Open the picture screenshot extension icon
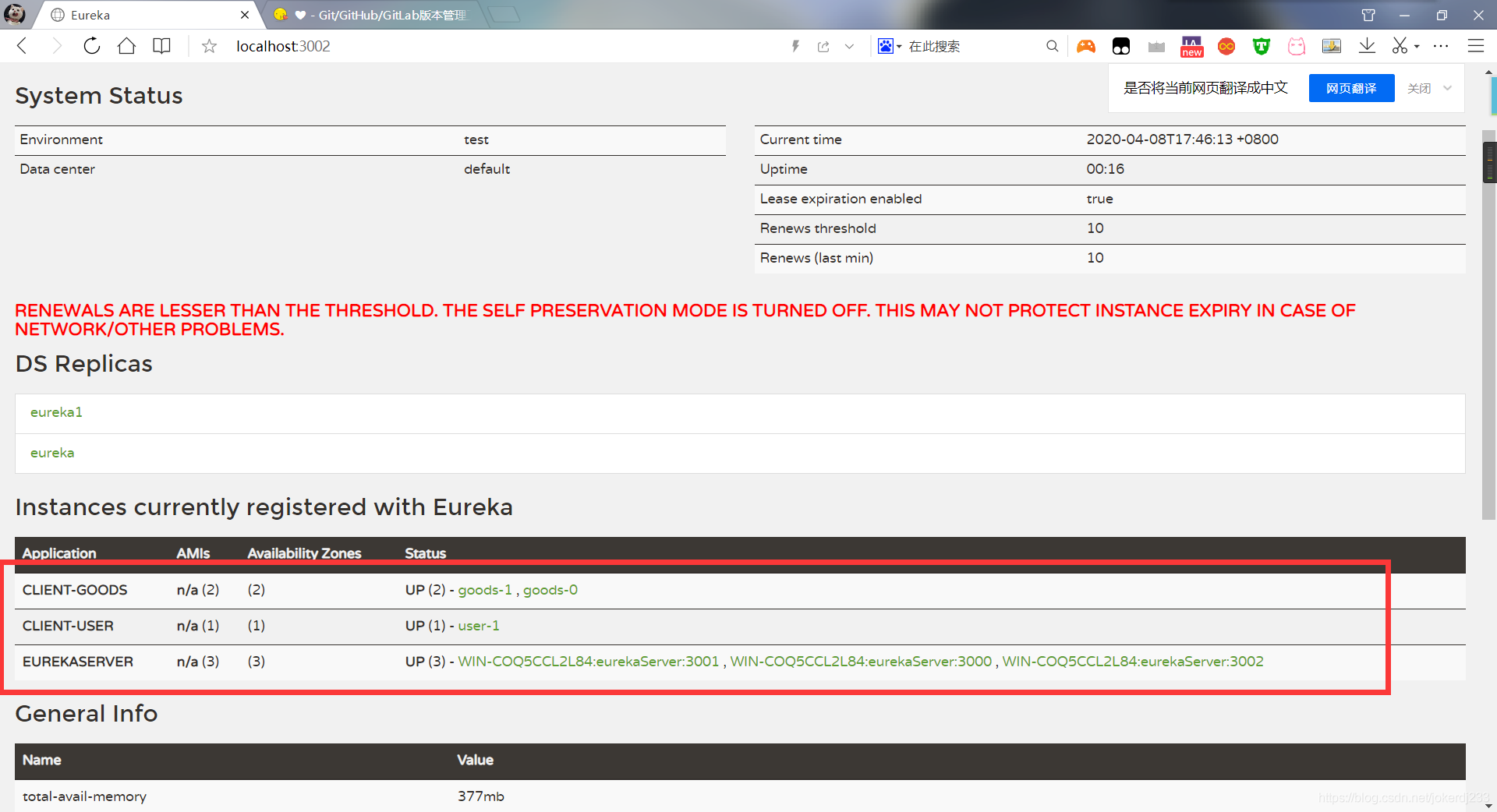1497x812 pixels. pos(1332,46)
